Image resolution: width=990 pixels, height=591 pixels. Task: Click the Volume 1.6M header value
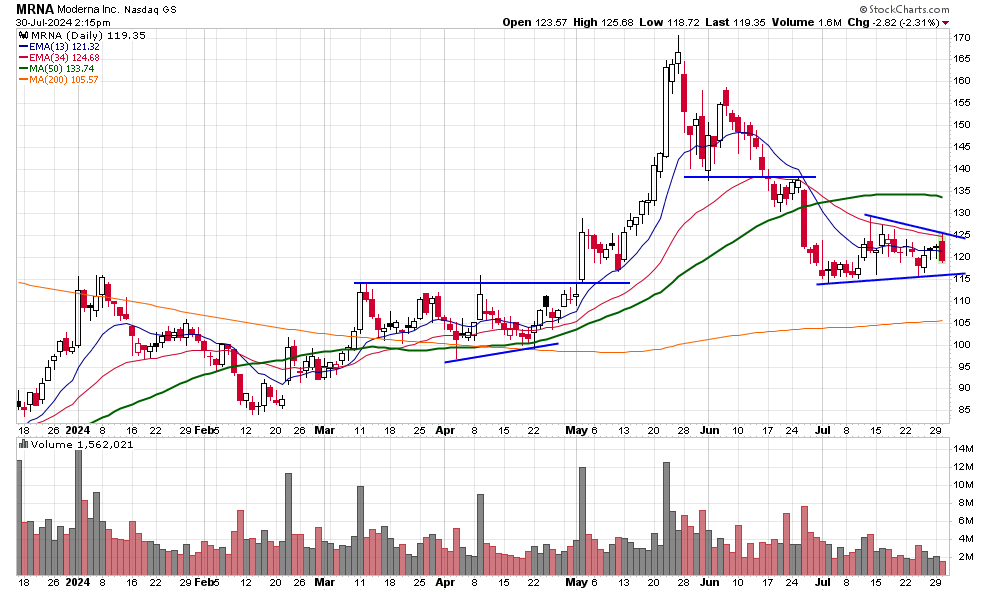806,23
